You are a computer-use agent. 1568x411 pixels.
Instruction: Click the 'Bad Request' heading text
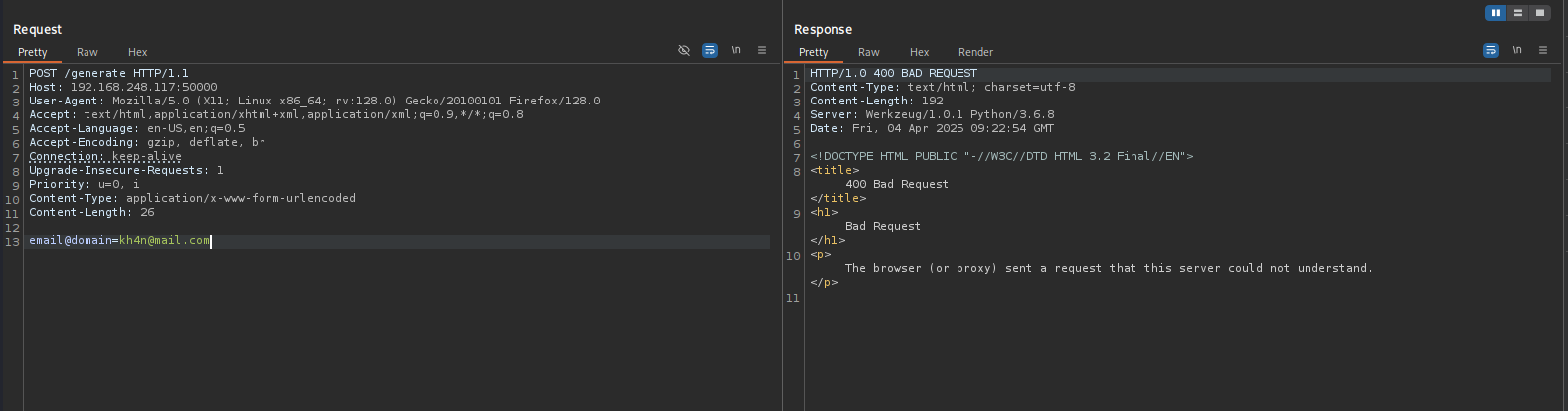coord(883,226)
